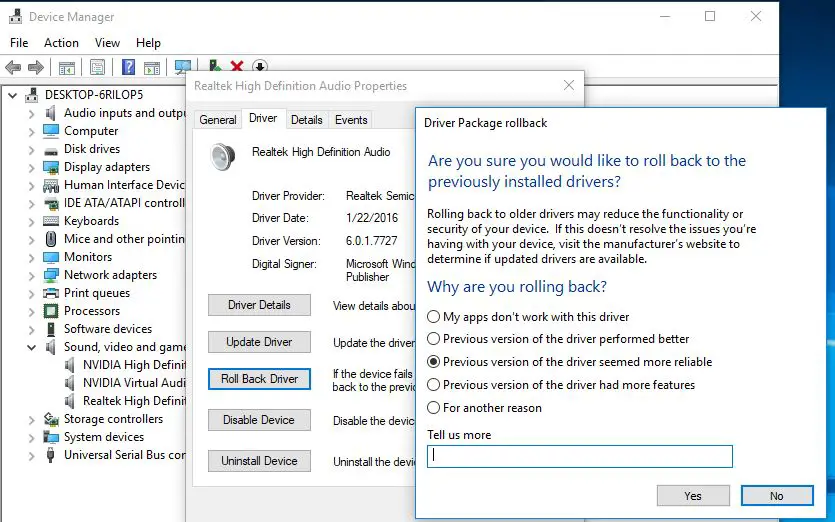
Task: Expand the Network adapters category
Action: pyautogui.click(x=30, y=275)
